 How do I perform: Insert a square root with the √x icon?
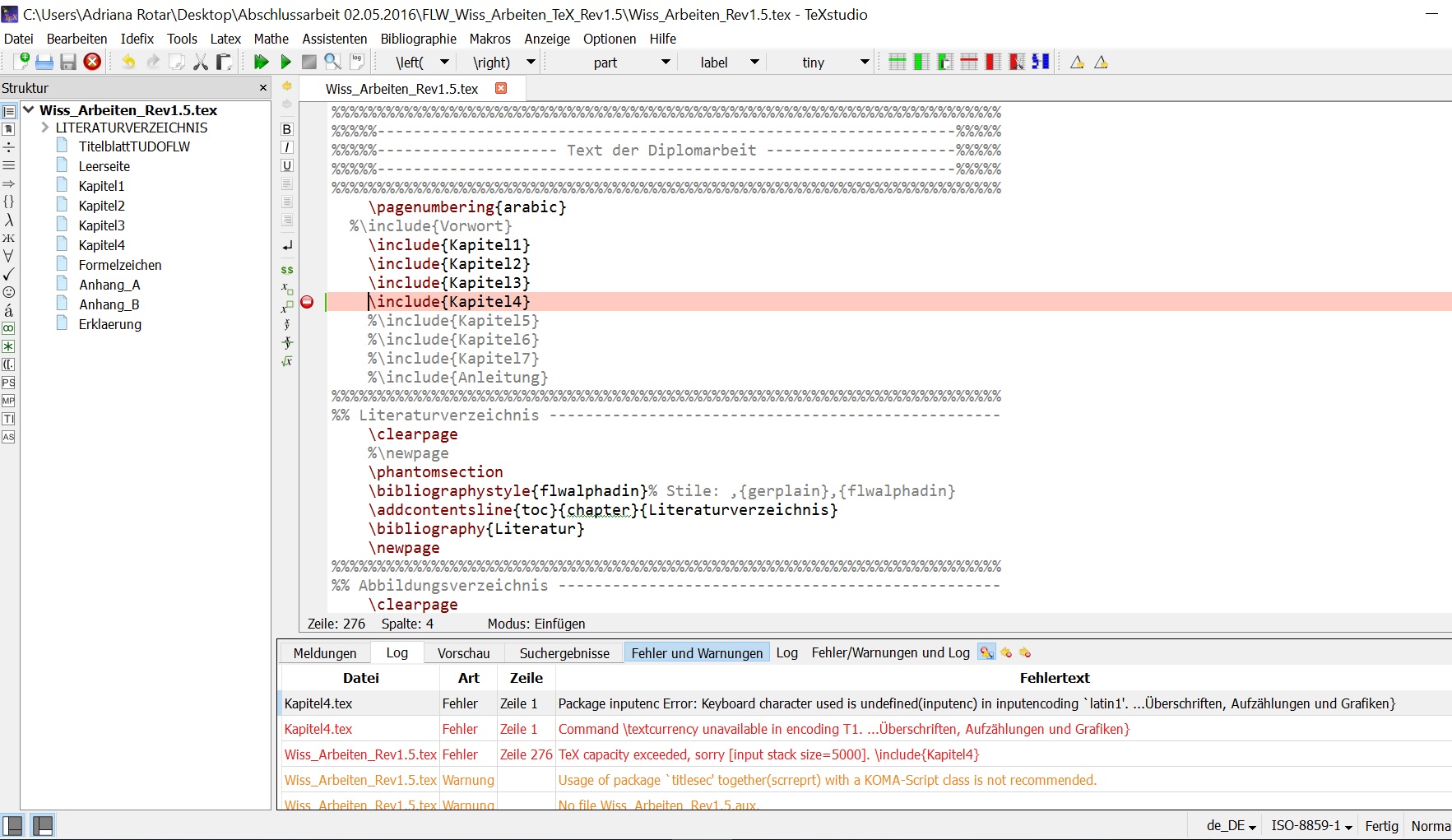tap(287, 361)
